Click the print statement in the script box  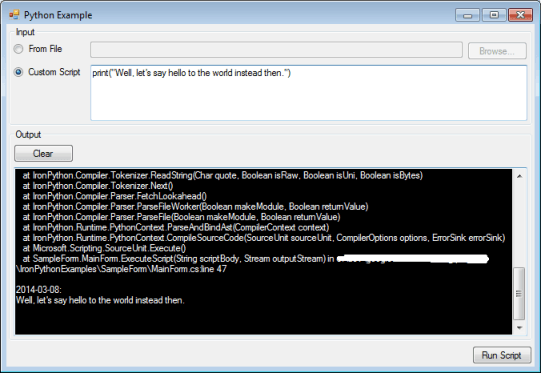191,73
